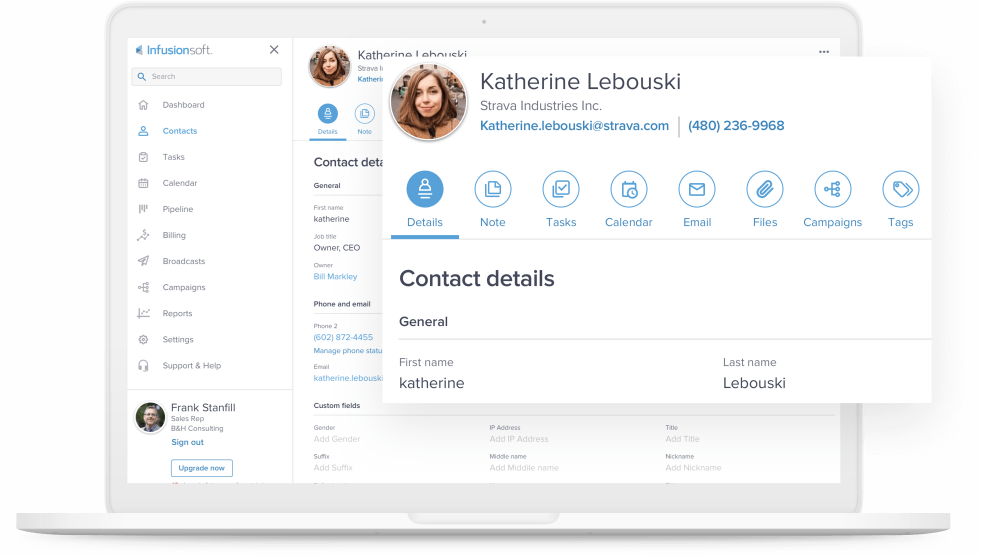Click the small Details tab icon in background page

tap(327, 114)
